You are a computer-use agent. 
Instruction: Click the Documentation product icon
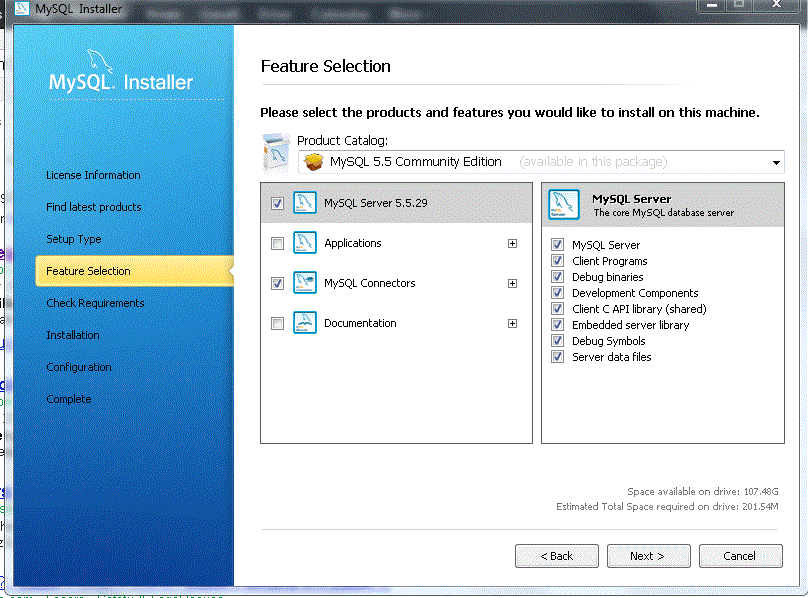coord(304,322)
